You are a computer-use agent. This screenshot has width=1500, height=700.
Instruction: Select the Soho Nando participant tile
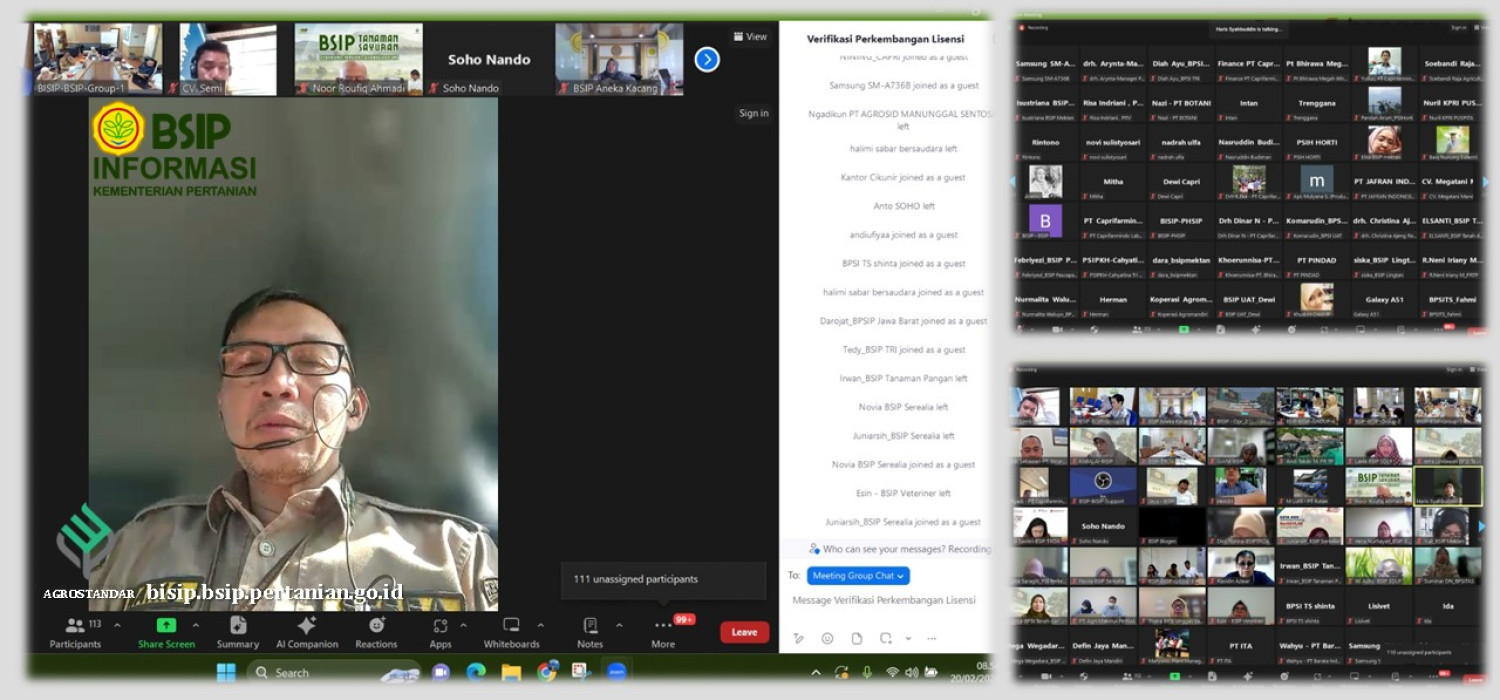tap(488, 60)
